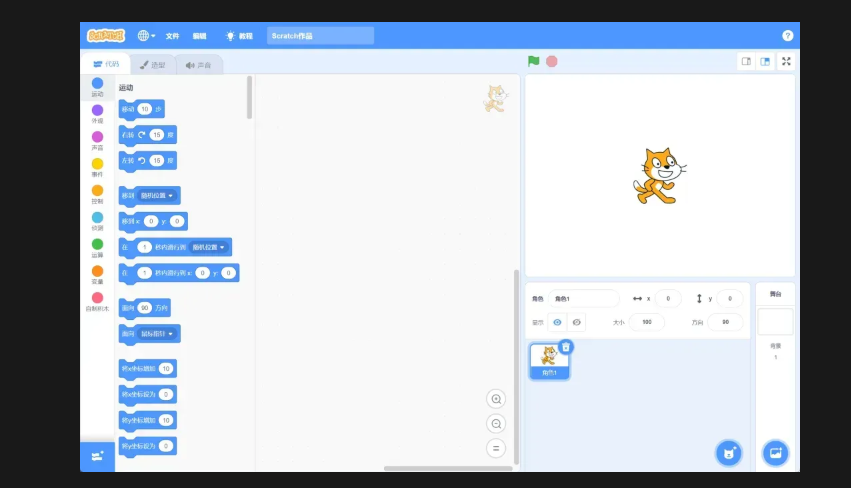
Task: Click the workspace vertical scrollbar
Action: [x=516, y=367]
